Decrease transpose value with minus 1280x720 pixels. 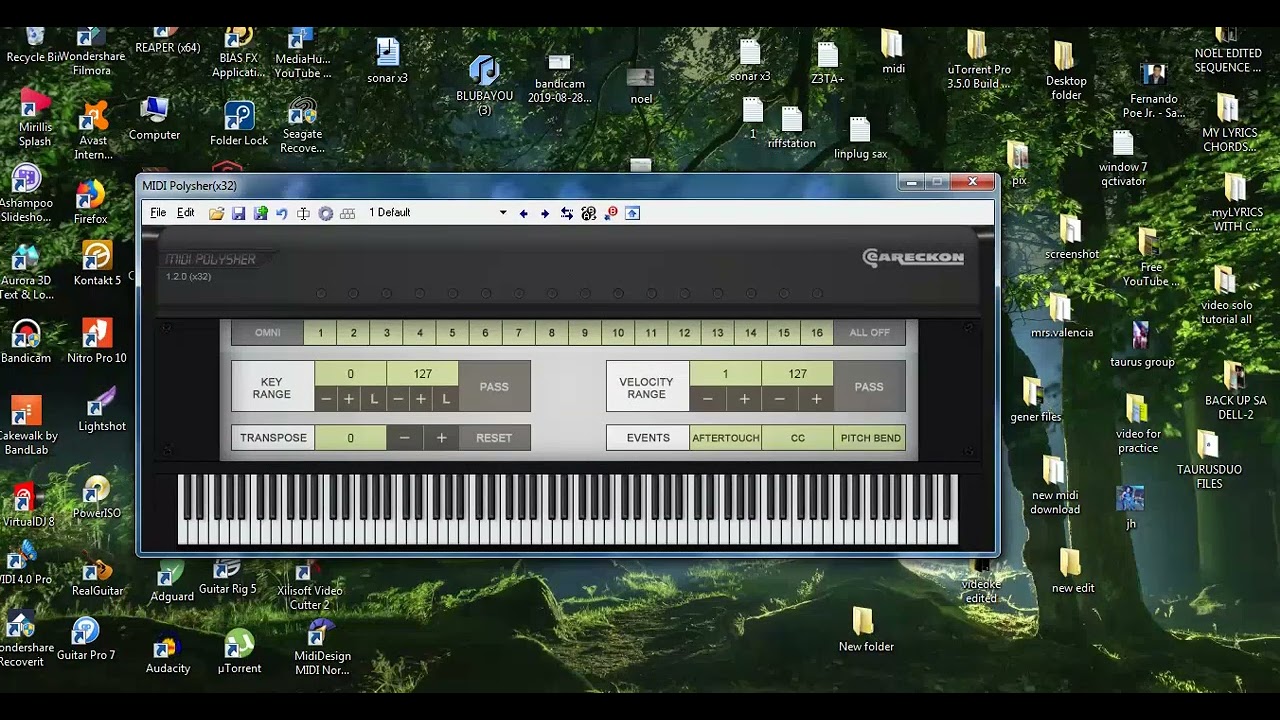(x=404, y=438)
